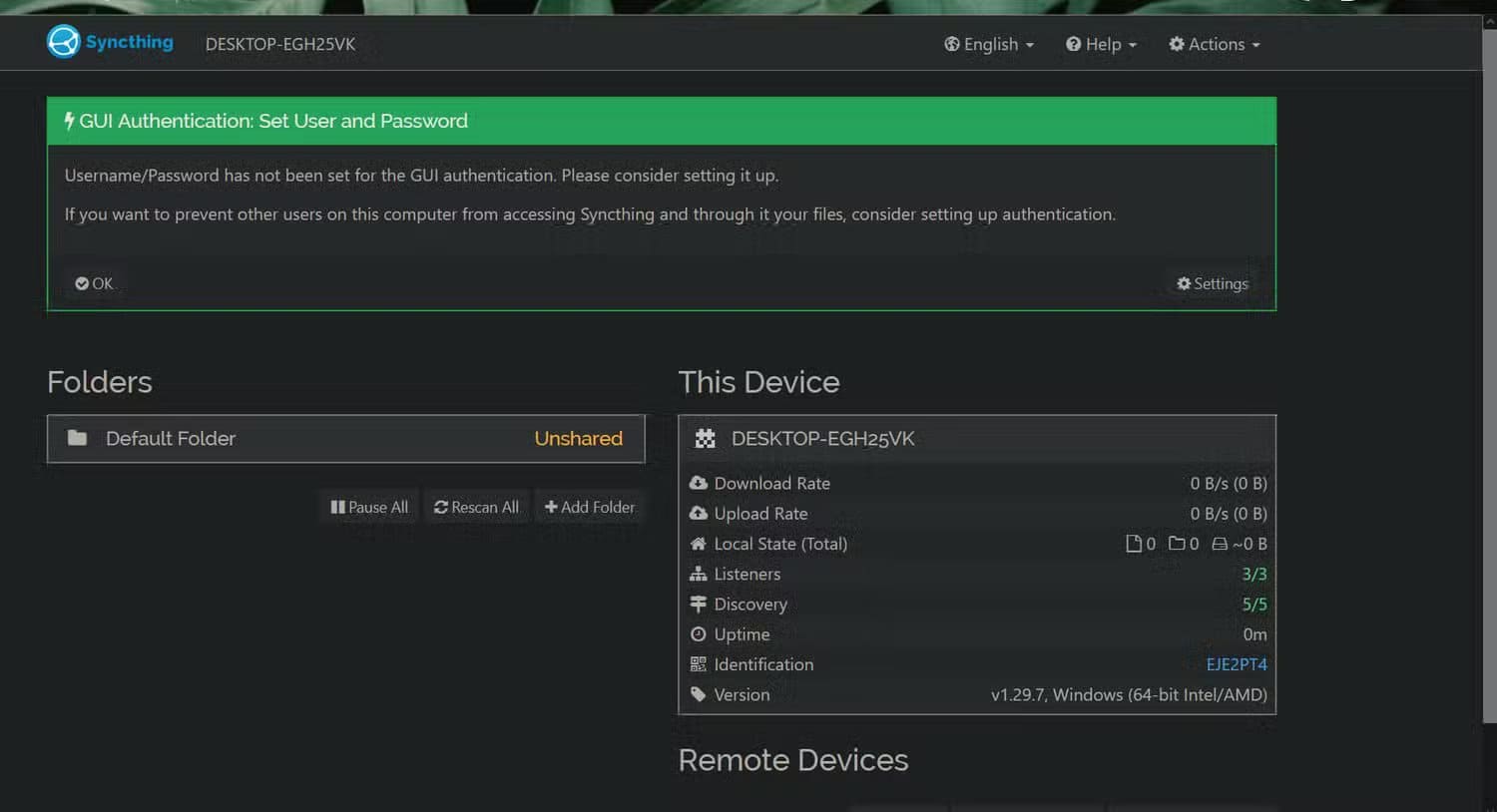Click the Upload Rate cloud icon
Viewport: 1497px width, 812px height.
[699, 513]
